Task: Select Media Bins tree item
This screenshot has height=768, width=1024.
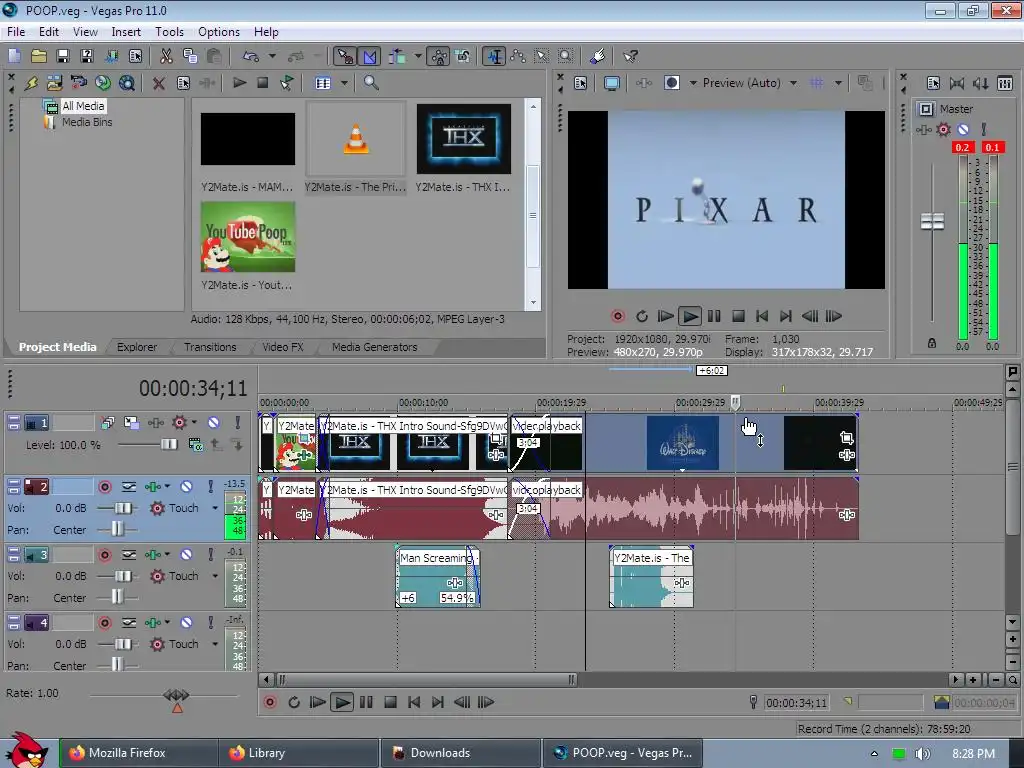Action: (87, 122)
